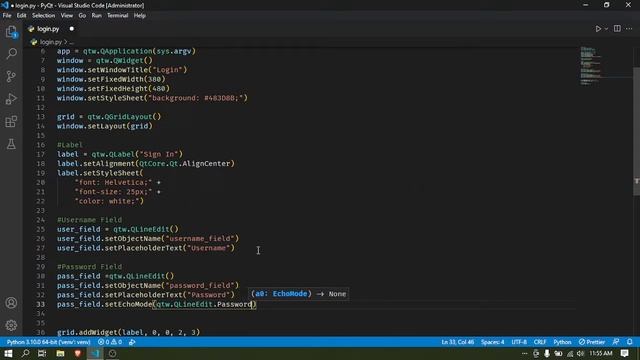Open the errors and warnings problems indicator
Viewport: 640px width, 360px height.
pos(110,342)
